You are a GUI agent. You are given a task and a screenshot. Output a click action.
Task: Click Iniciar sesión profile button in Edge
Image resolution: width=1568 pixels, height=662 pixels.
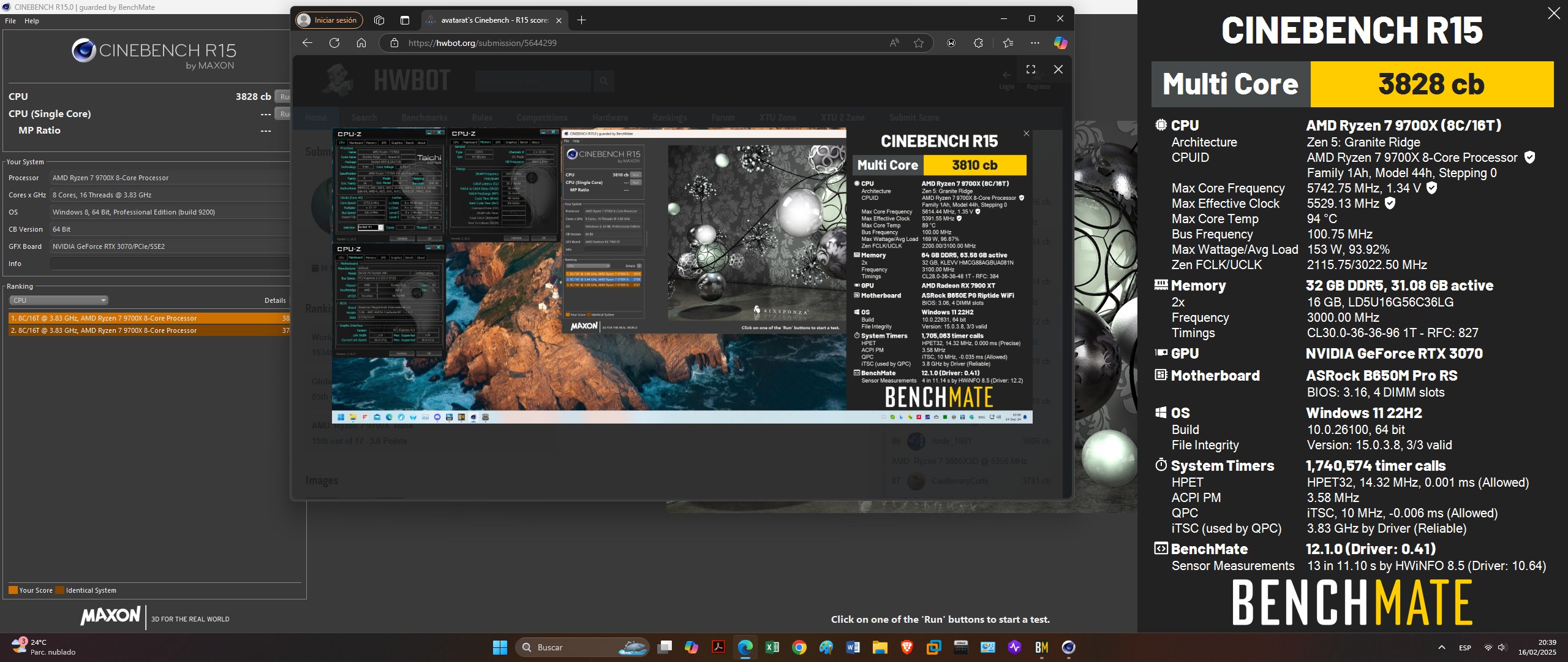329,20
